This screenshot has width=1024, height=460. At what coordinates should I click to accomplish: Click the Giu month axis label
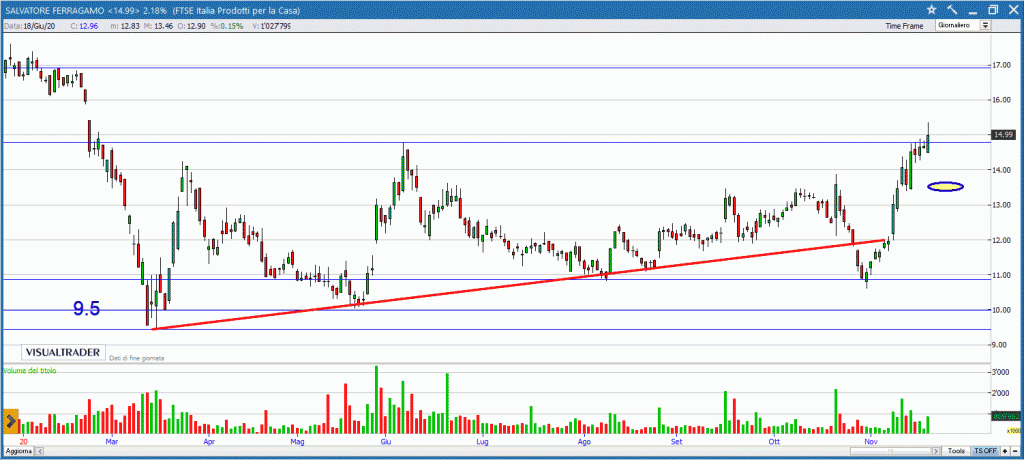click(385, 442)
